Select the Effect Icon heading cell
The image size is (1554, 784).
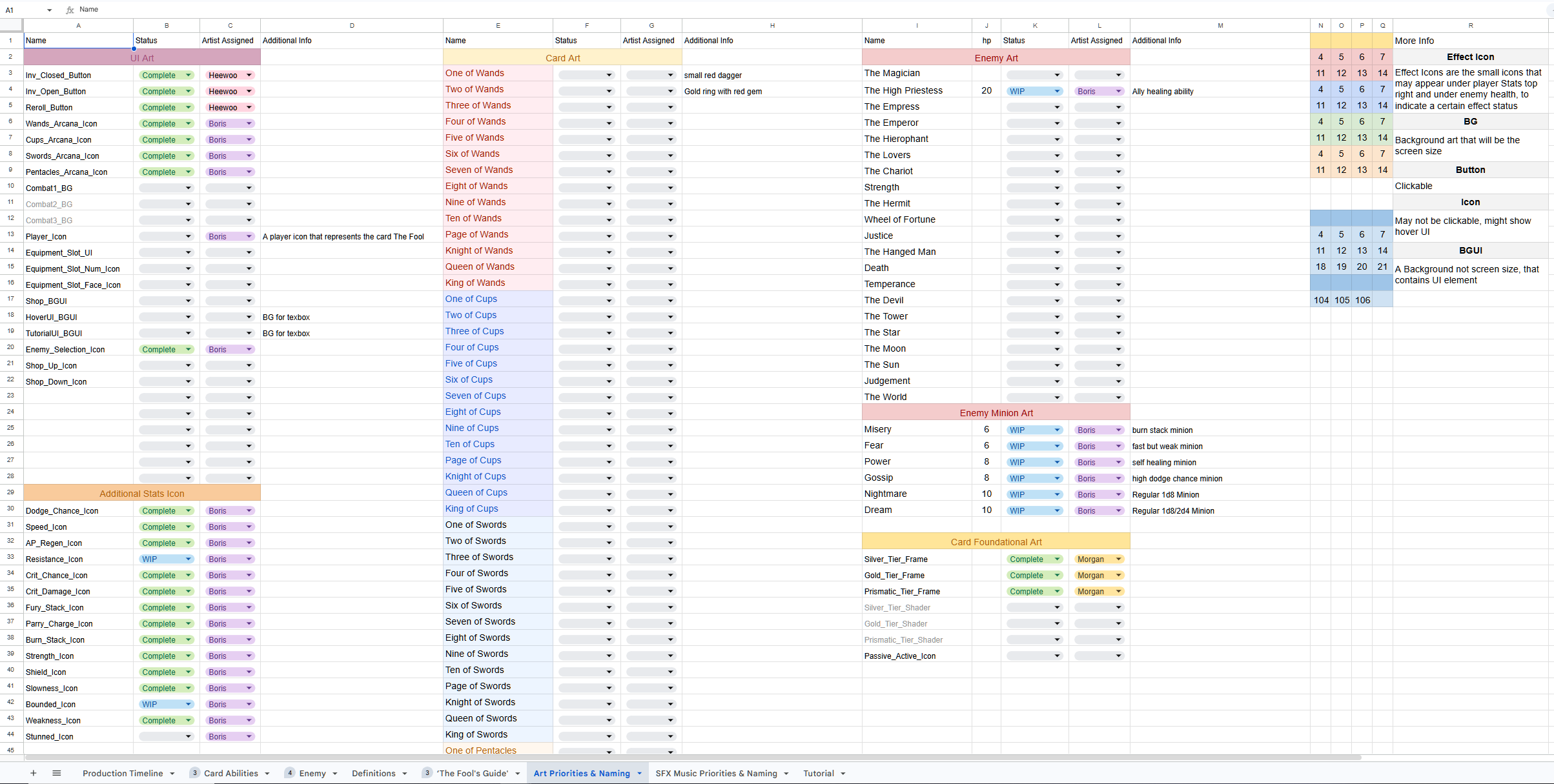[1471, 57]
